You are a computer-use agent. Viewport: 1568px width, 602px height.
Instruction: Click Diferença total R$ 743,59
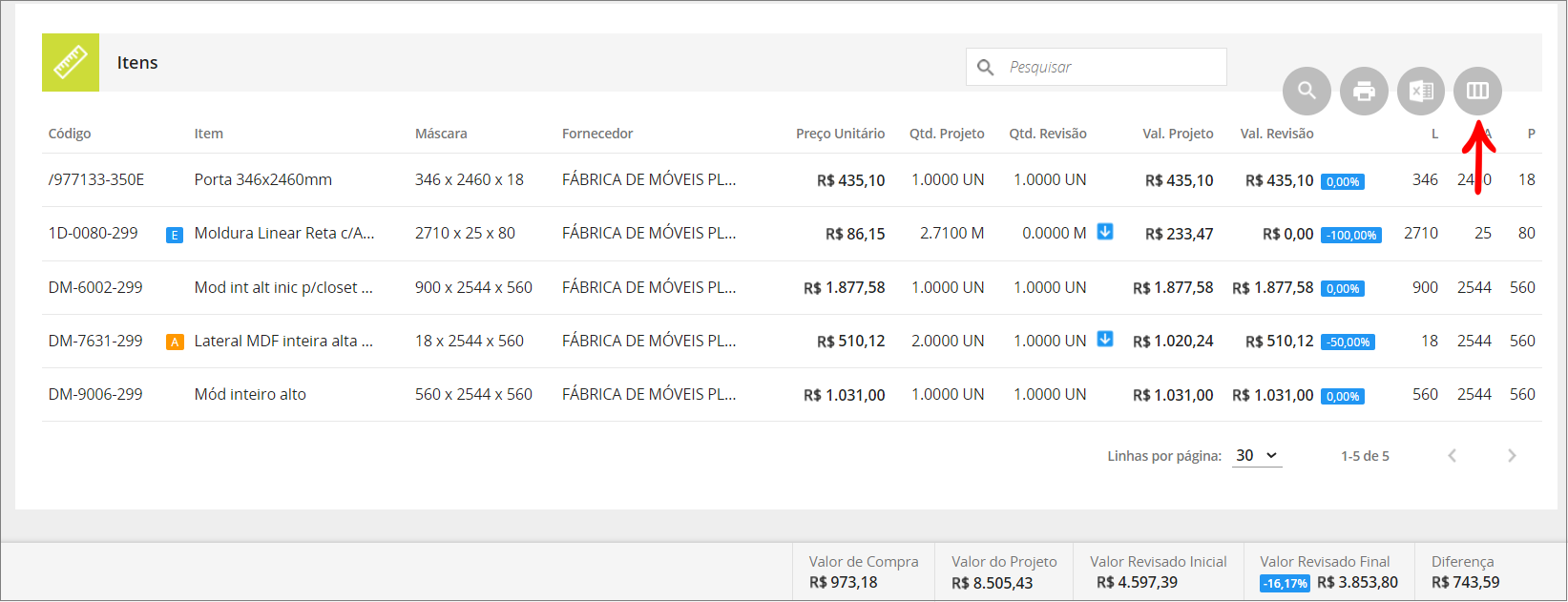point(1466,582)
